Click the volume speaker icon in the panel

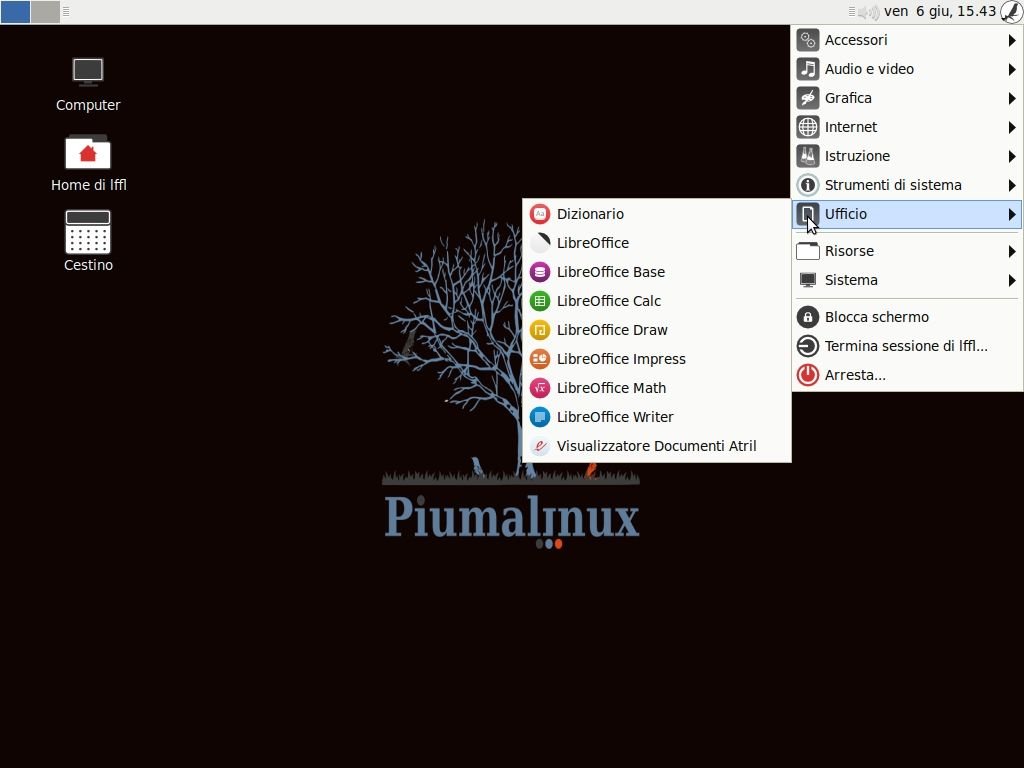pyautogui.click(x=868, y=12)
